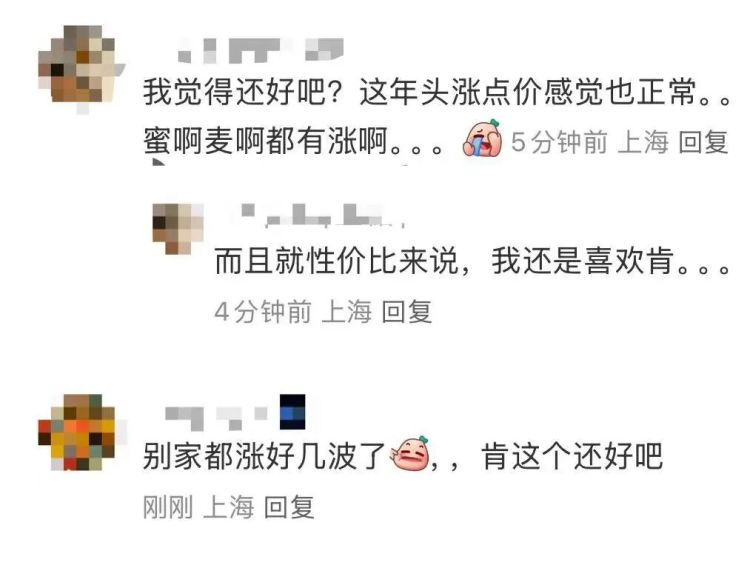Screen dimensions: 750x568
Task: Tap the blurred username on nested reply
Action: click(320, 216)
